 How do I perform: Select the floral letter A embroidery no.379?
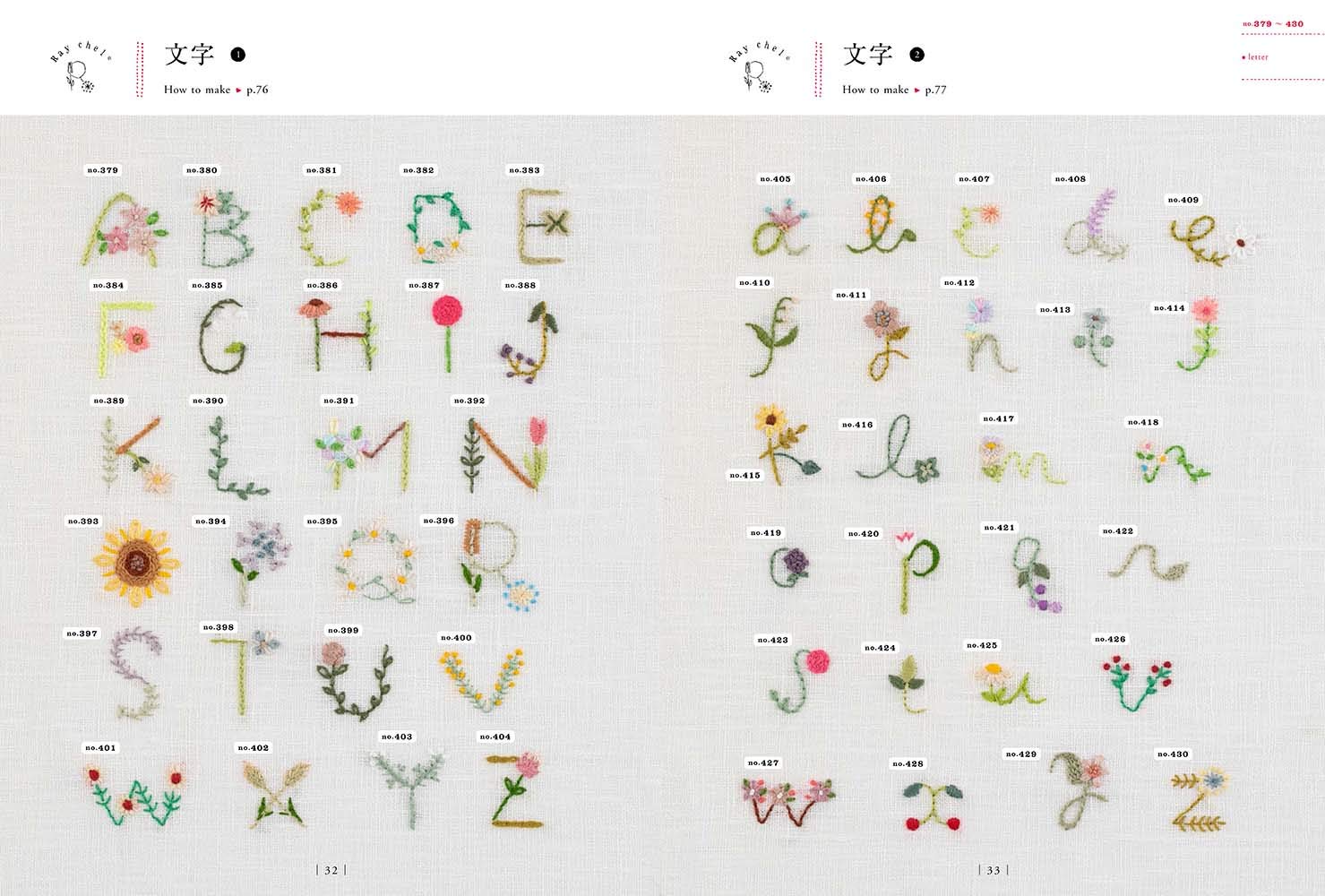click(125, 228)
